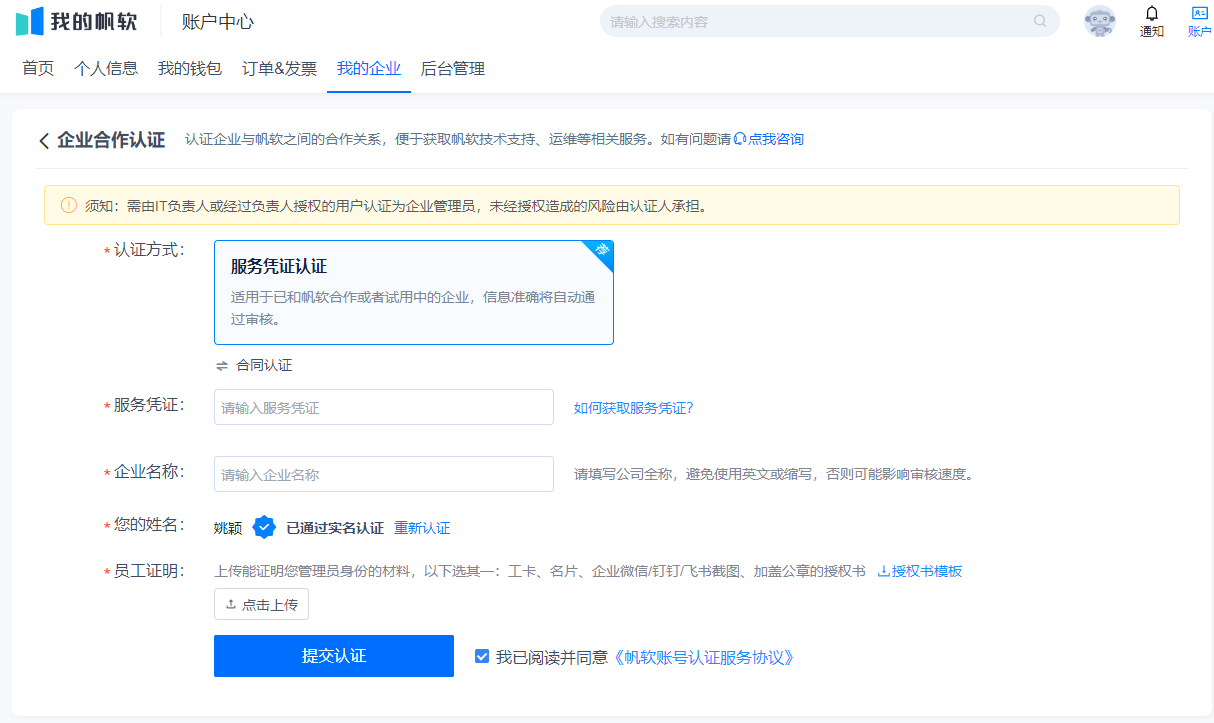The image size is (1214, 723).
Task: Uncheck the agreement checkbox 我已阅读并同意
Action: [482, 656]
